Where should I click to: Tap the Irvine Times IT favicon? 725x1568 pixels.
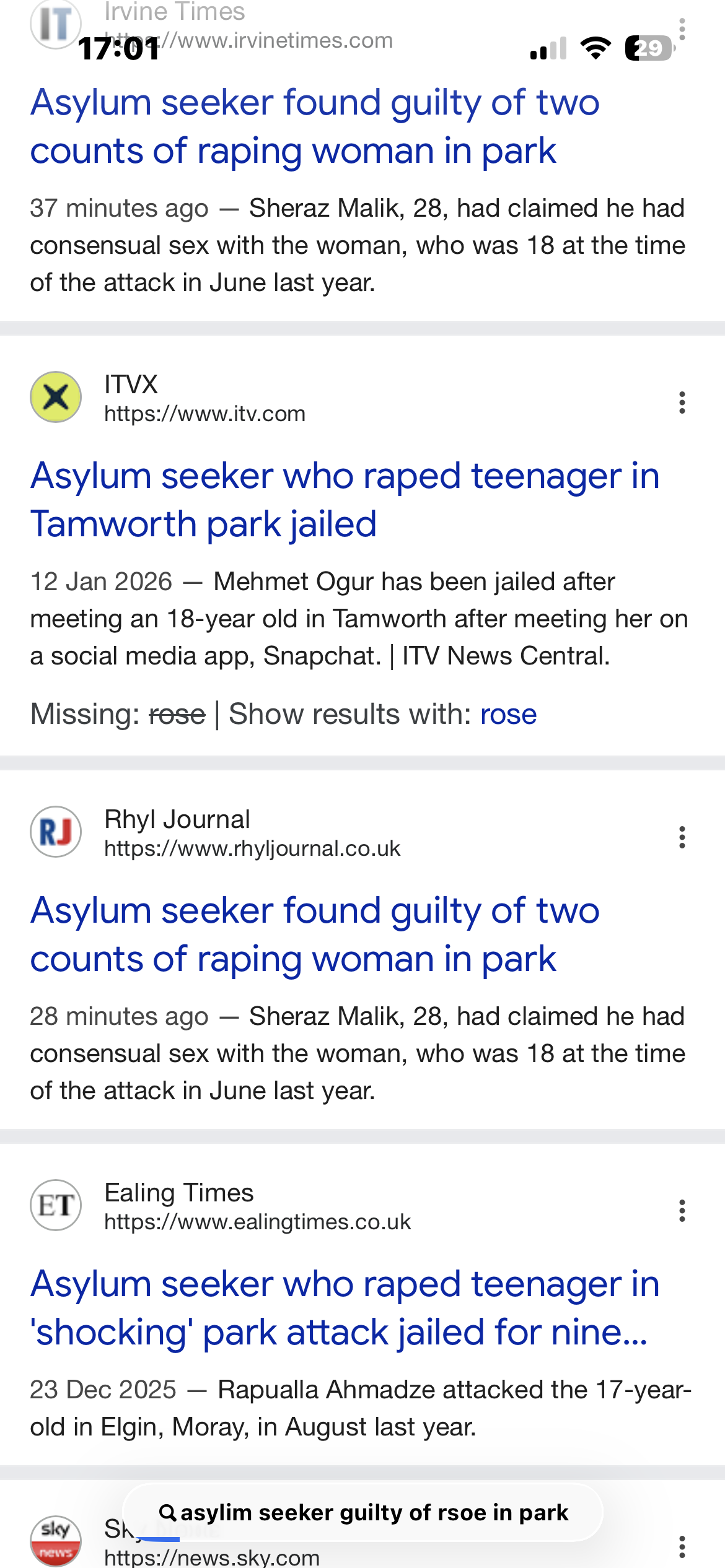coord(56,24)
